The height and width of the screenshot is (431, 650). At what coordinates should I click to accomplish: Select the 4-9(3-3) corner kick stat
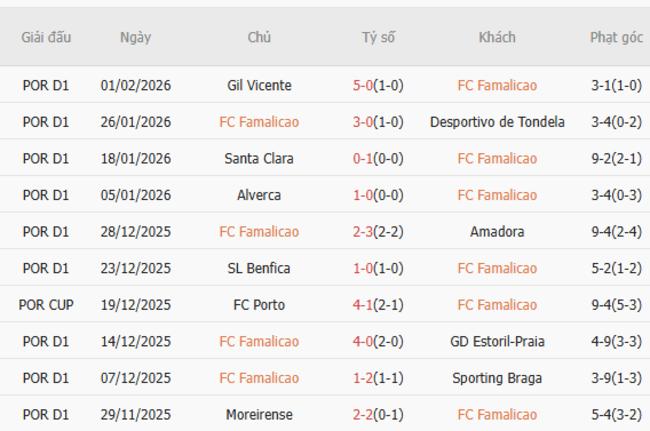(616, 341)
